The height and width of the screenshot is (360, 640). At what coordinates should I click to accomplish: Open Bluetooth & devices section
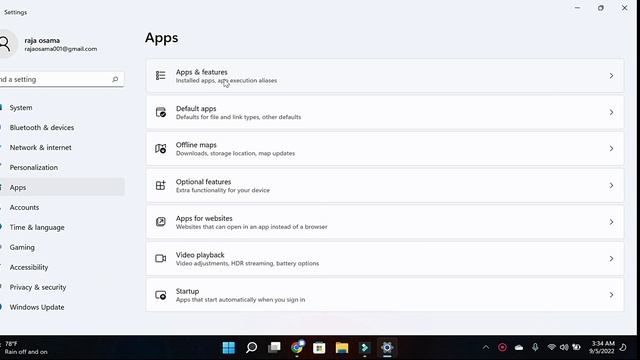62,127
